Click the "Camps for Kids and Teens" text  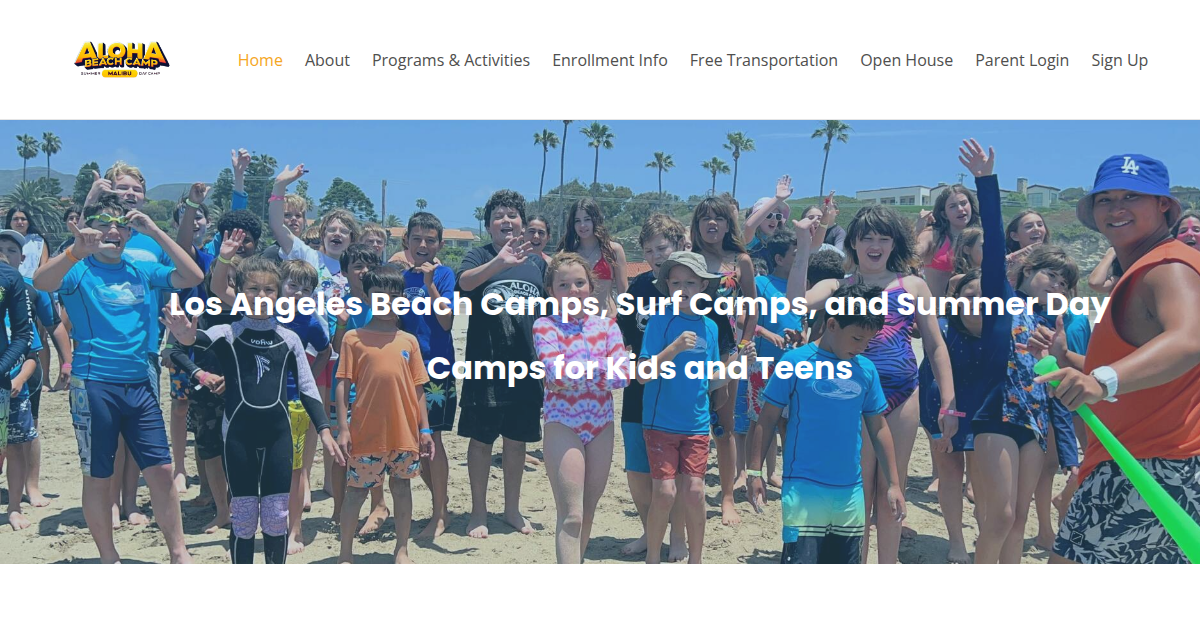click(x=640, y=368)
